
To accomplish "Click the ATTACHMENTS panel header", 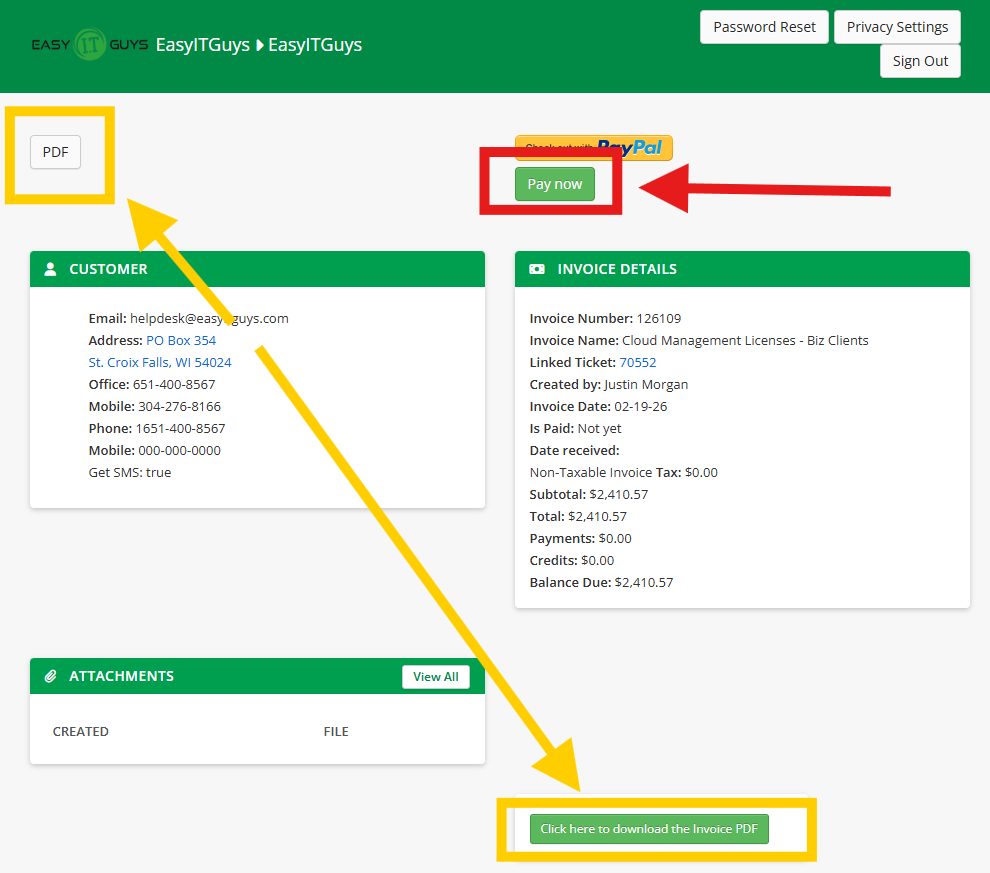I will pos(258,677).
